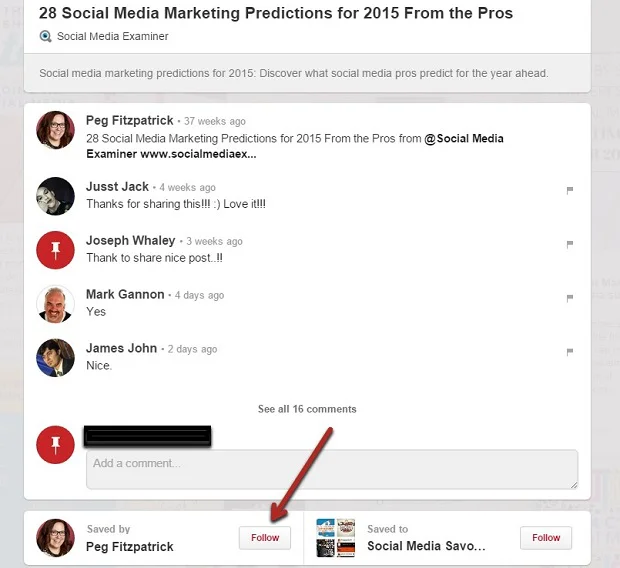Report Mark Gannon's comment with flag icon
The width and height of the screenshot is (620, 568).
click(570, 298)
